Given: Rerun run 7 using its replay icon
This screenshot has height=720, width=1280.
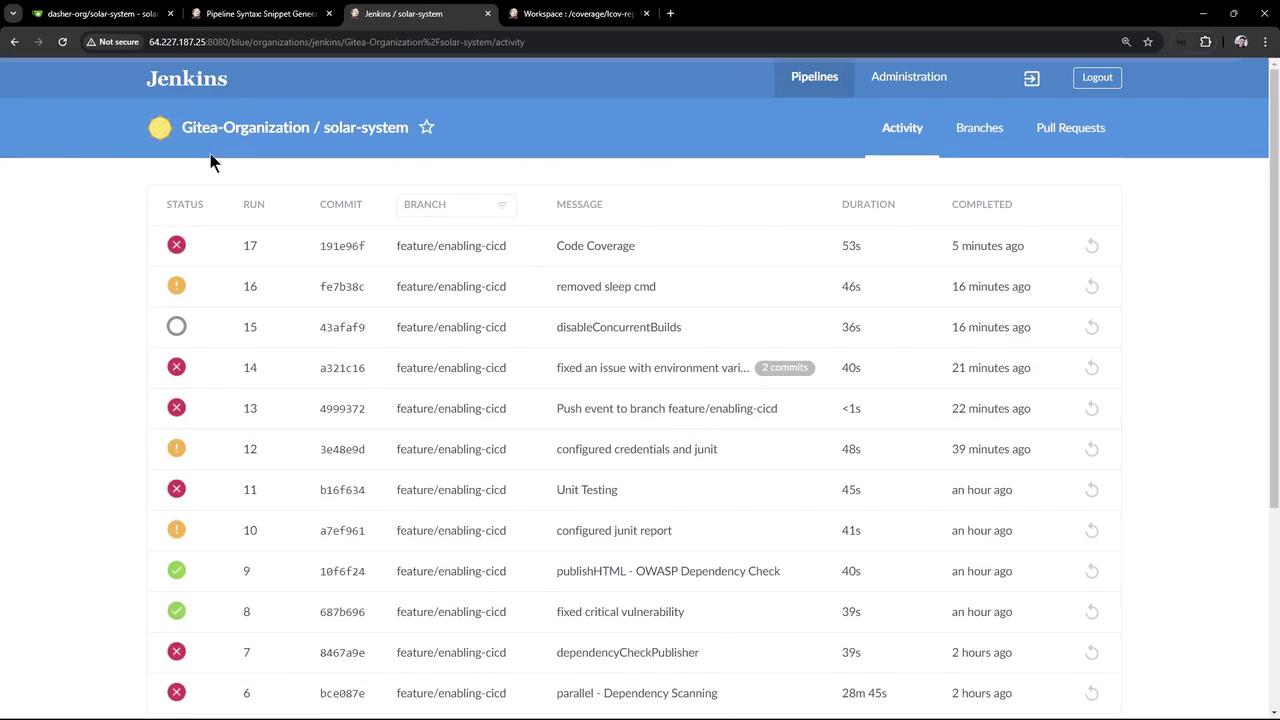Looking at the screenshot, I should point(1092,653).
